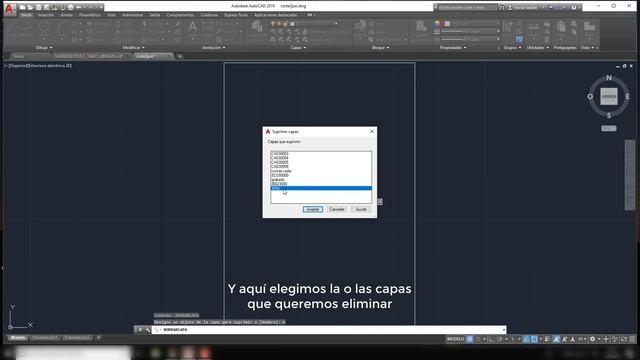Click the Plot printer icon in quick access toolbar

click(71, 7)
